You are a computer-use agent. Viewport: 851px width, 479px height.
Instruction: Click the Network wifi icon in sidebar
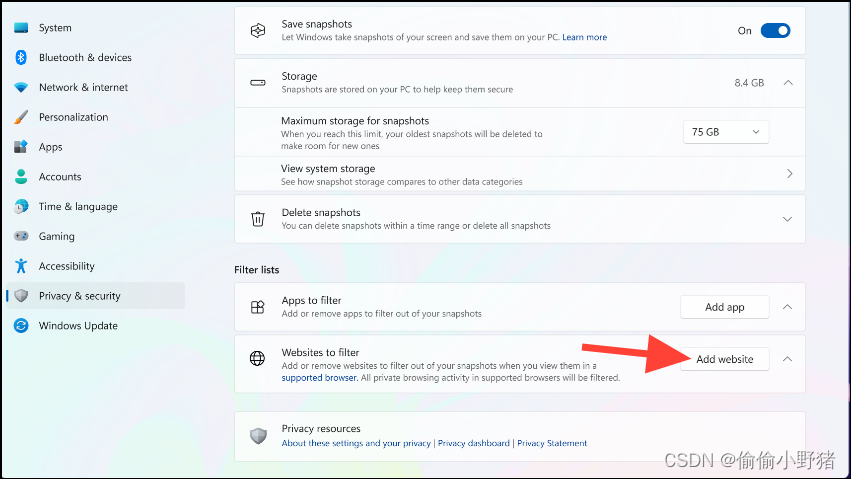[21, 87]
